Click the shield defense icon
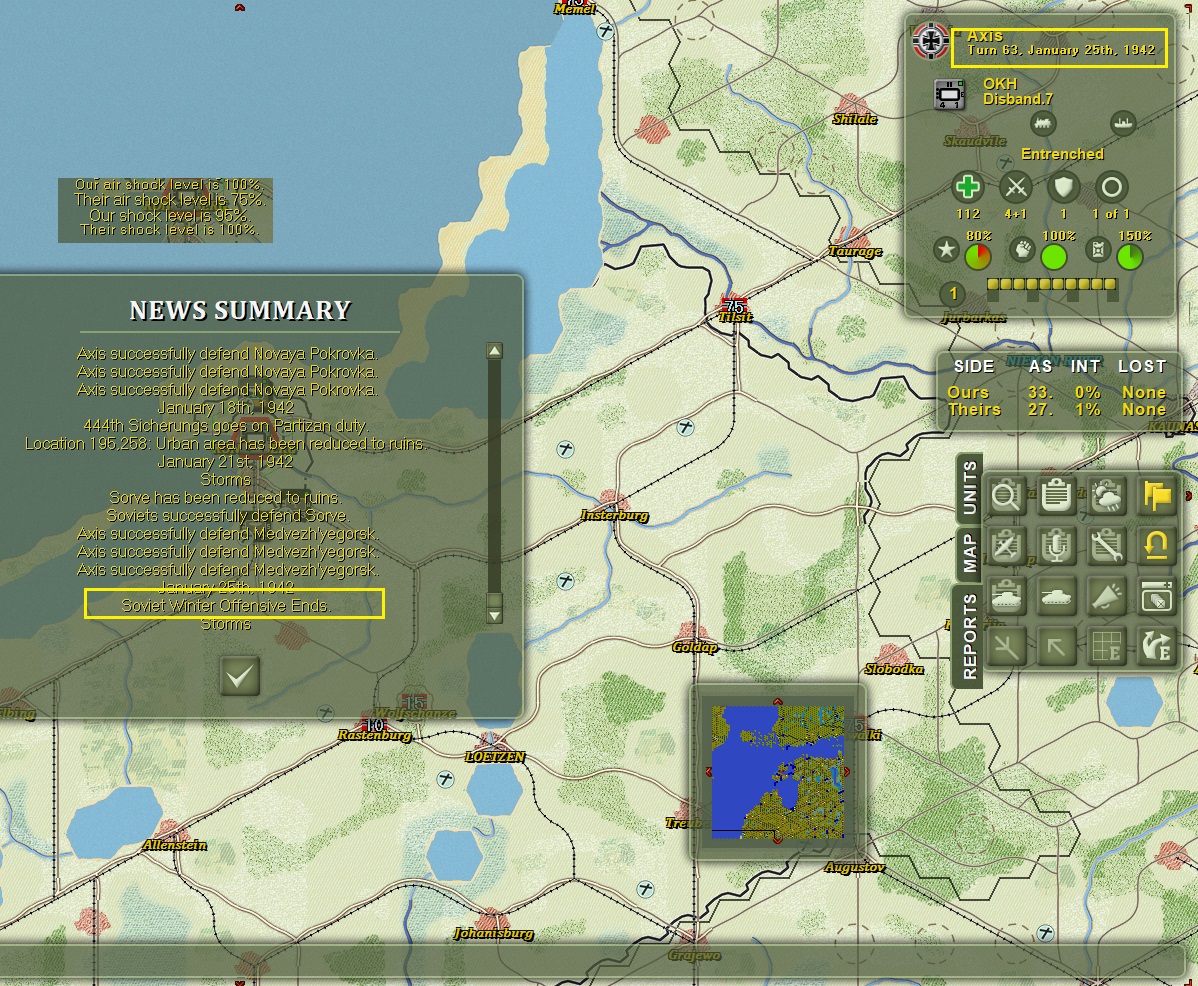Screen dimensions: 1198x986 (1063, 187)
